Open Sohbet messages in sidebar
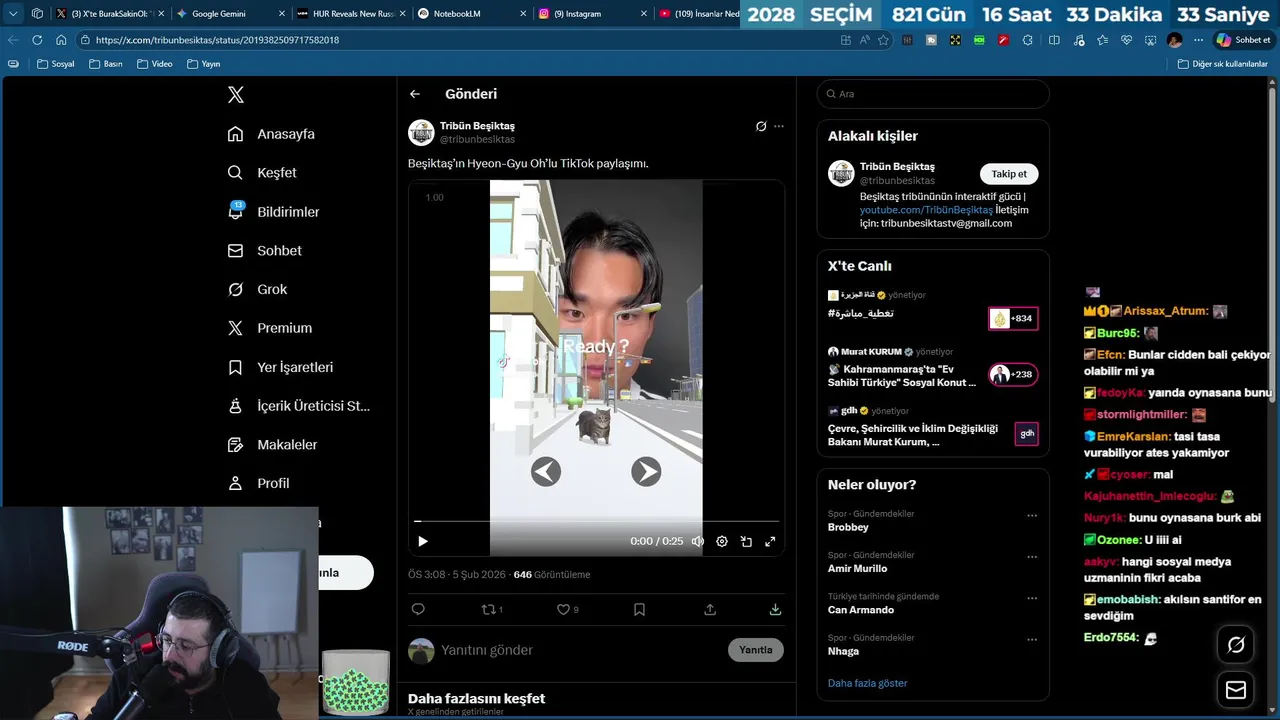Viewport: 1280px width, 720px height. pos(264,251)
